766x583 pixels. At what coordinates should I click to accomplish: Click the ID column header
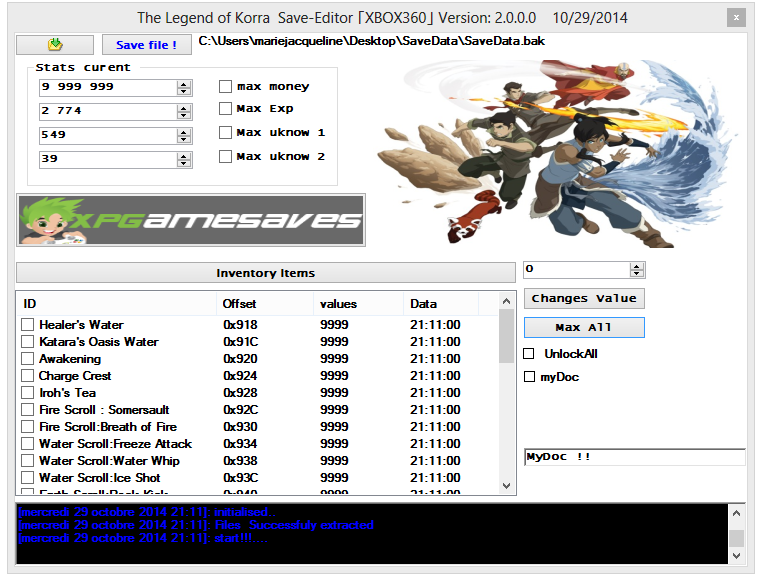click(30, 304)
